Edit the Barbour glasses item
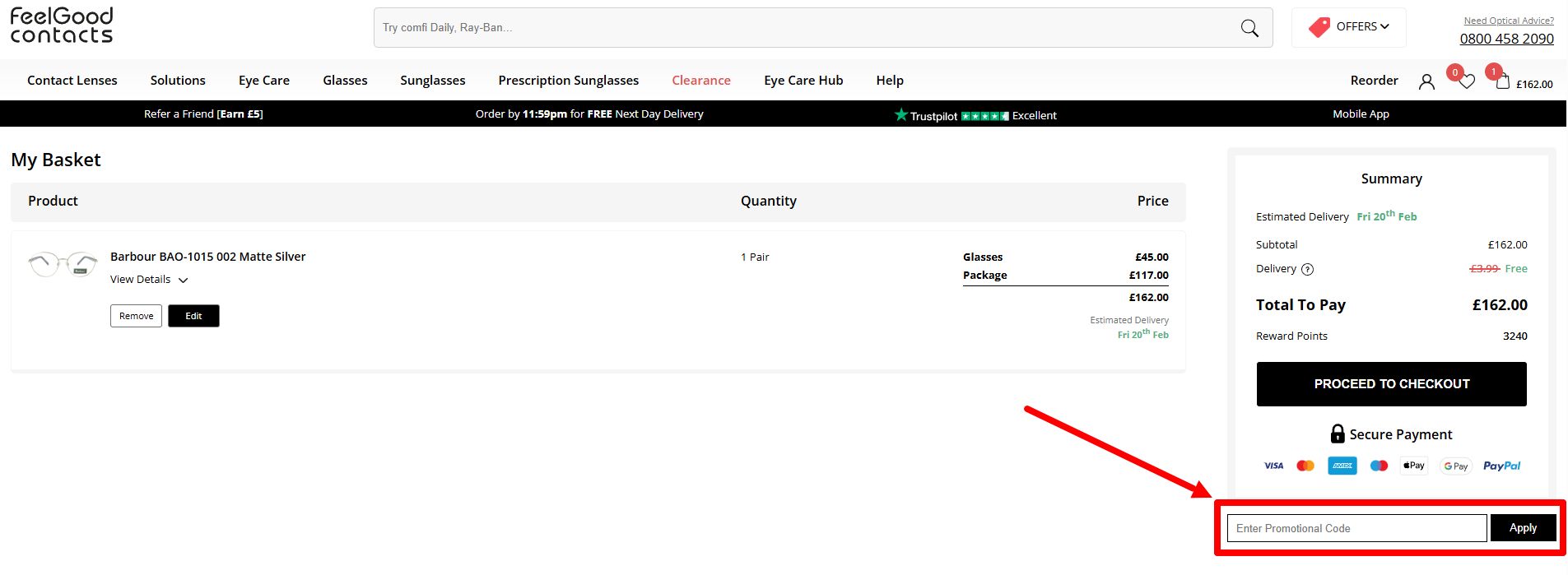 tap(193, 316)
